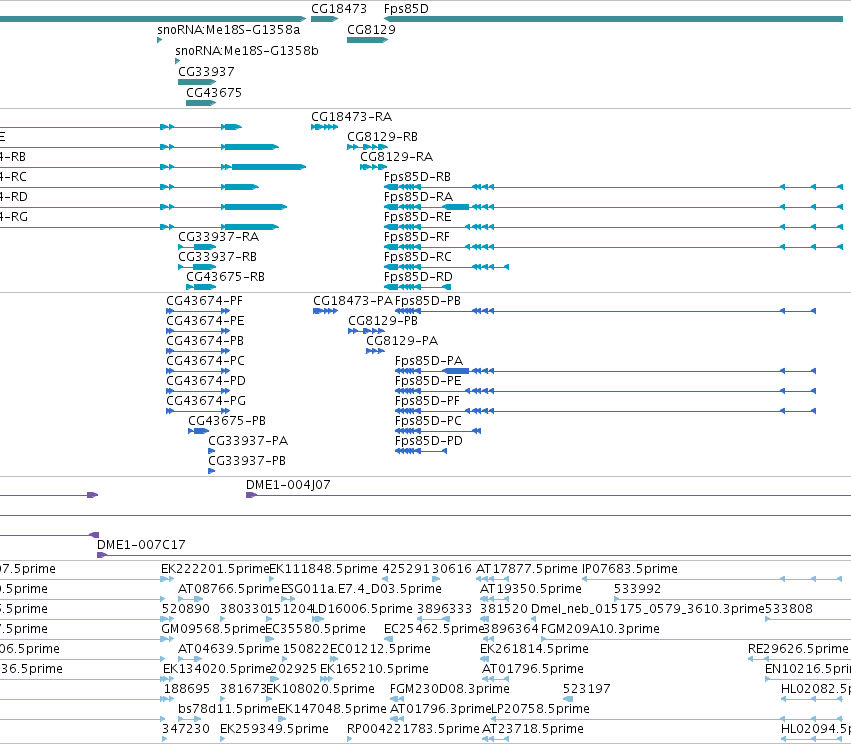Click the DME1-004J07 clone label

tap(288, 485)
